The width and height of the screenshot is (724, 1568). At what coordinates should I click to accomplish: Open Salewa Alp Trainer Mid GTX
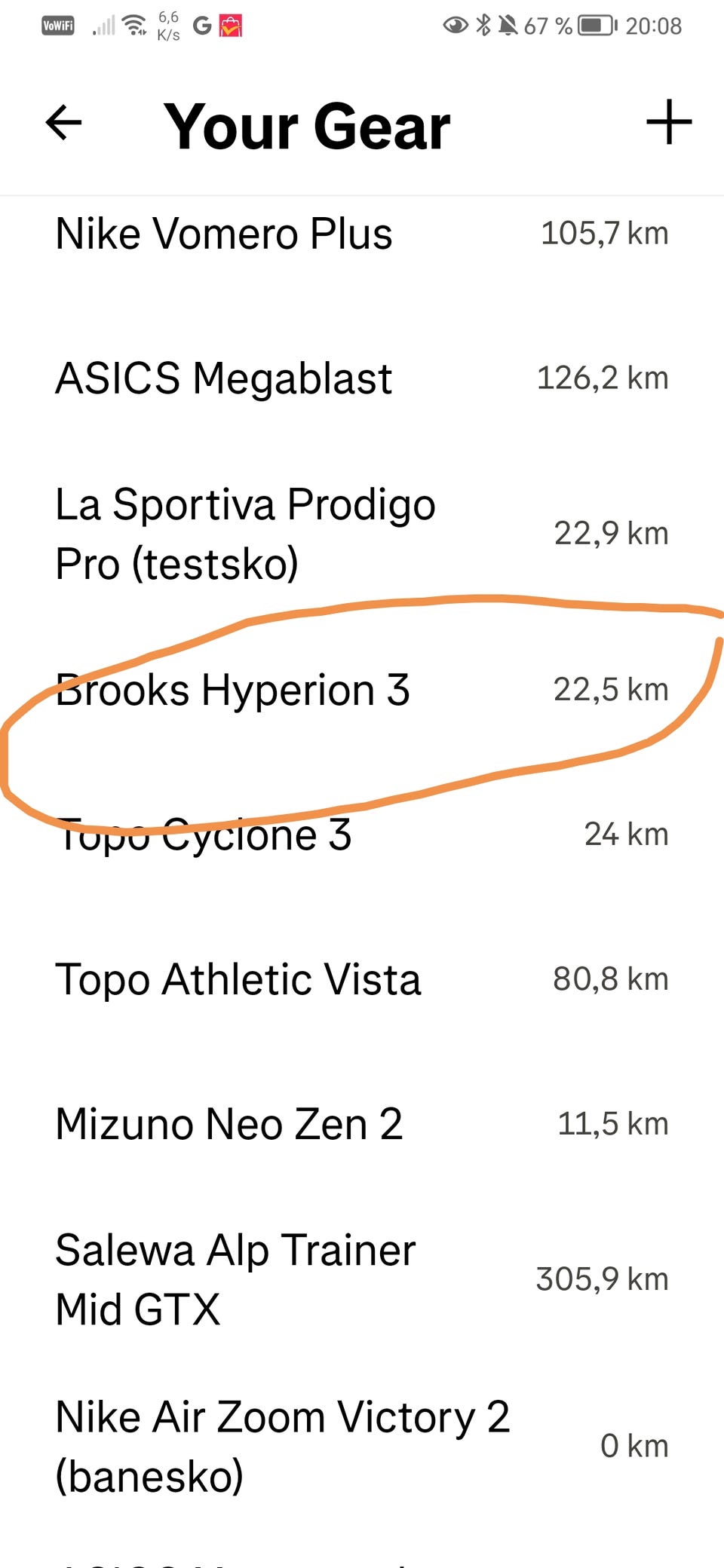[362, 1279]
